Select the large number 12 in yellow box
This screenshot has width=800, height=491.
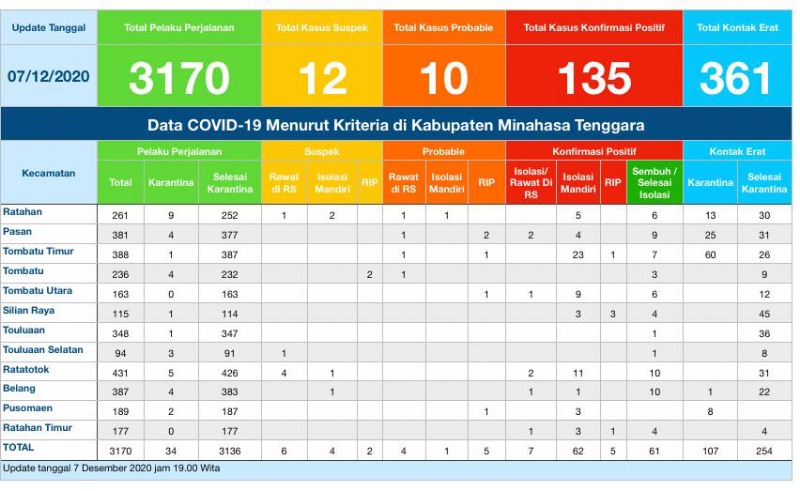pyautogui.click(x=322, y=78)
